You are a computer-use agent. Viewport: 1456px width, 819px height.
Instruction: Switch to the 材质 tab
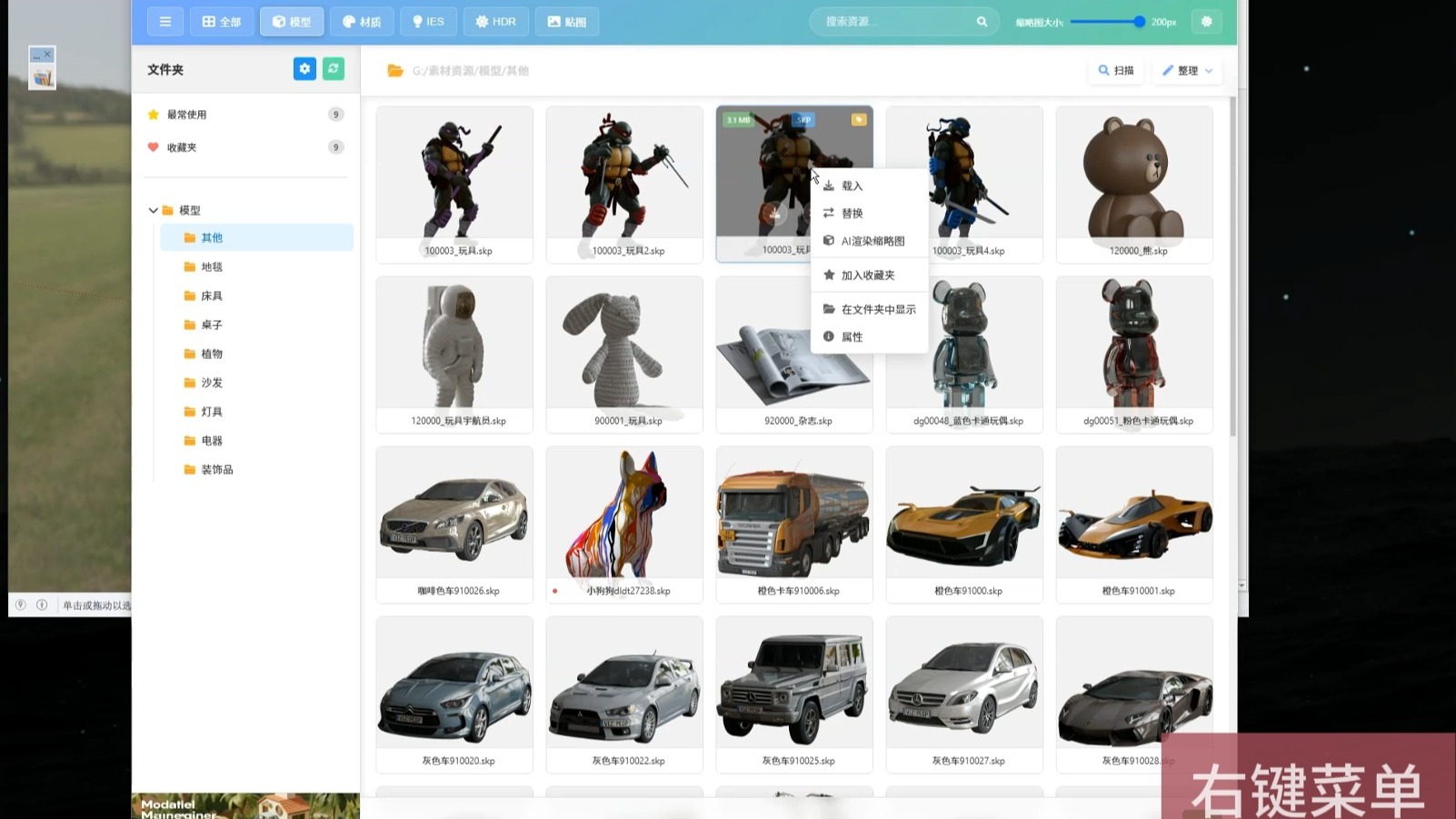point(362,22)
